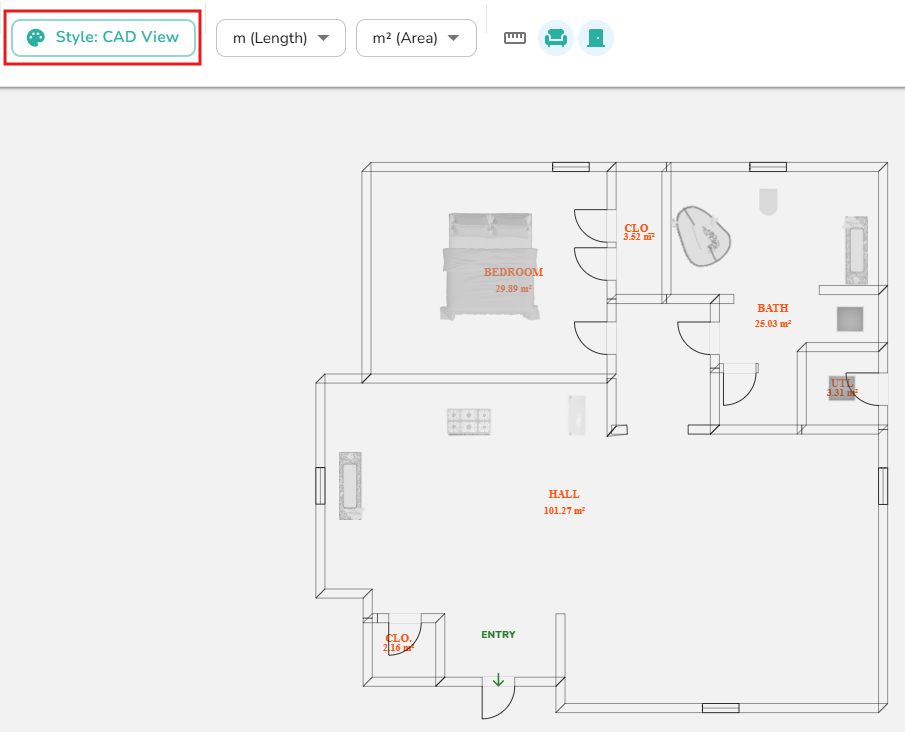The height and width of the screenshot is (732, 905).
Task: Click the green entry arrow icon
Action: [498, 681]
